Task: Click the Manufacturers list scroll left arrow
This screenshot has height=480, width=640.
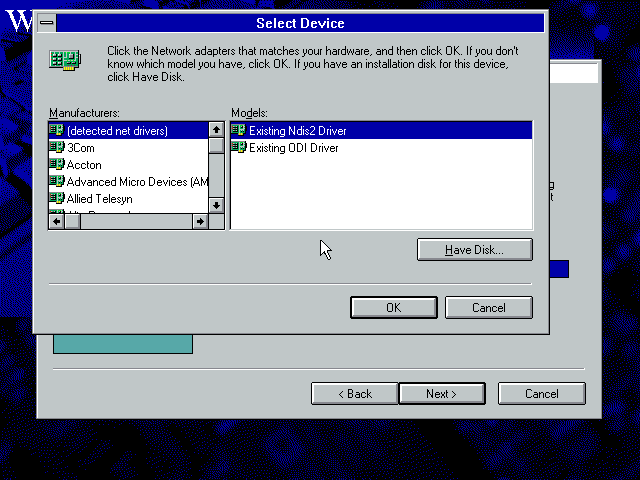Action: [x=57, y=222]
